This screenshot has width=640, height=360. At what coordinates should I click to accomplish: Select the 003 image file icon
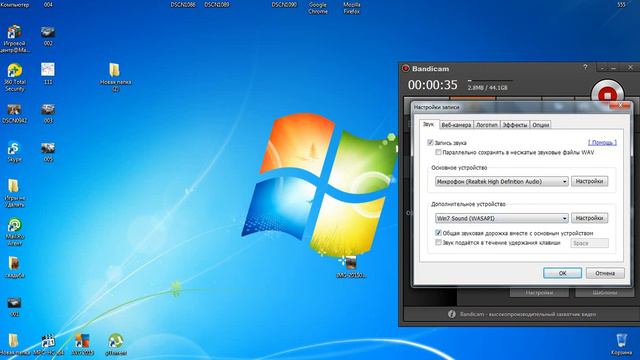tap(48, 113)
